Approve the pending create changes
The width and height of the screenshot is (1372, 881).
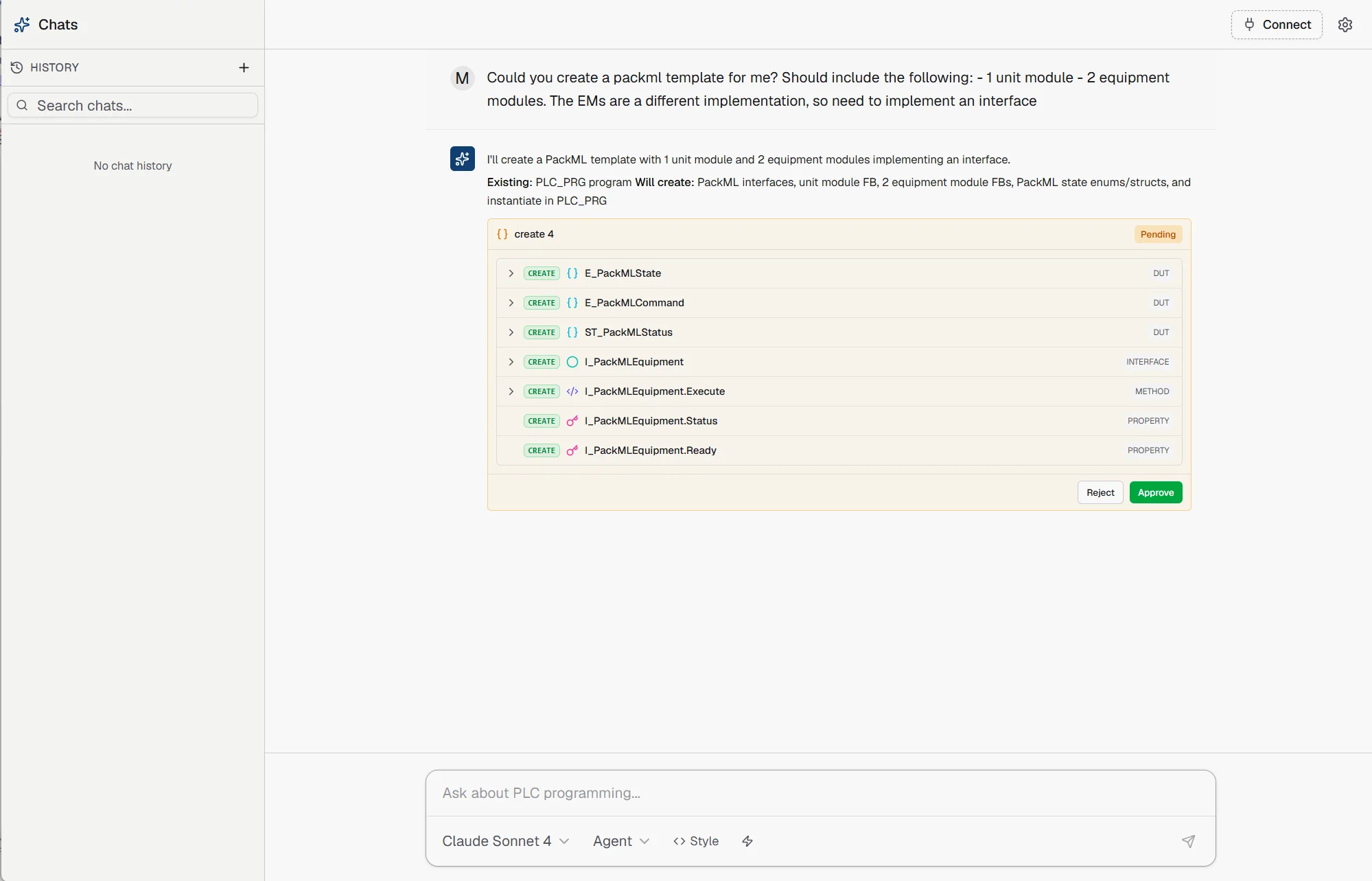(1155, 492)
